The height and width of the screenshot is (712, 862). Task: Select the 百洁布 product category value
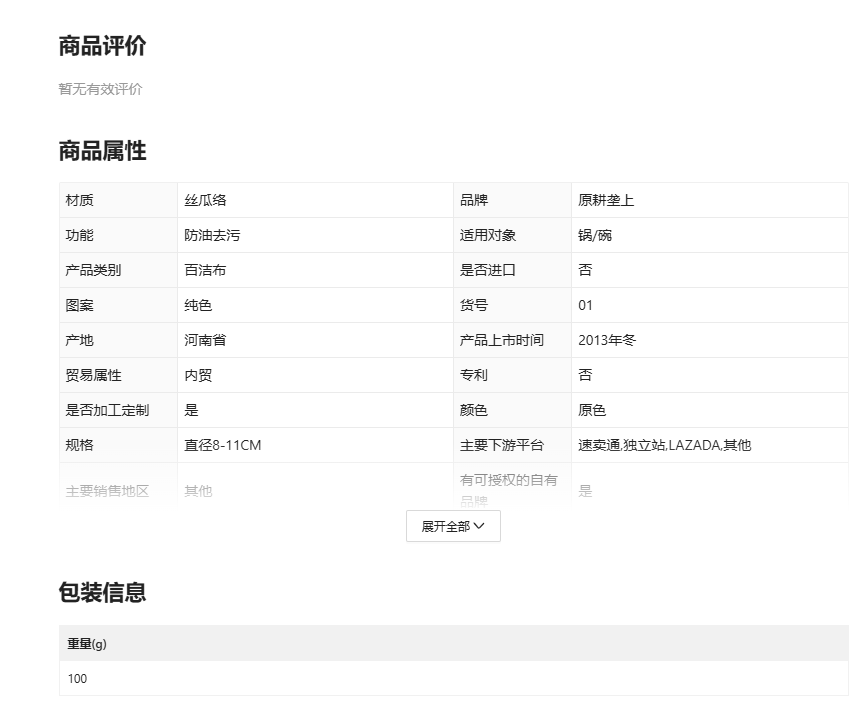click(x=205, y=270)
